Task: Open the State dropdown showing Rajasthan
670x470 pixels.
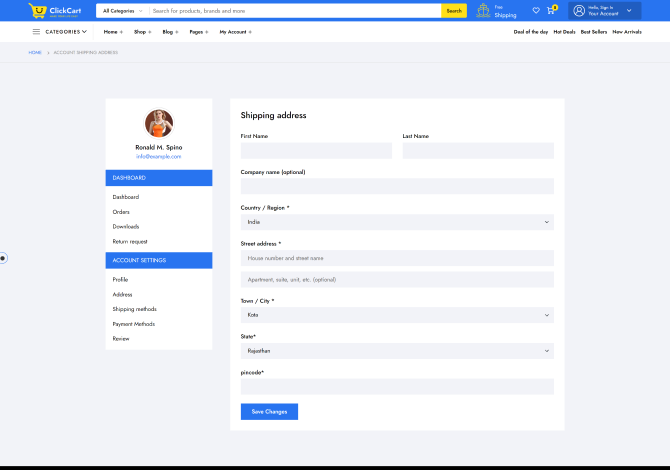Action: [x=397, y=351]
